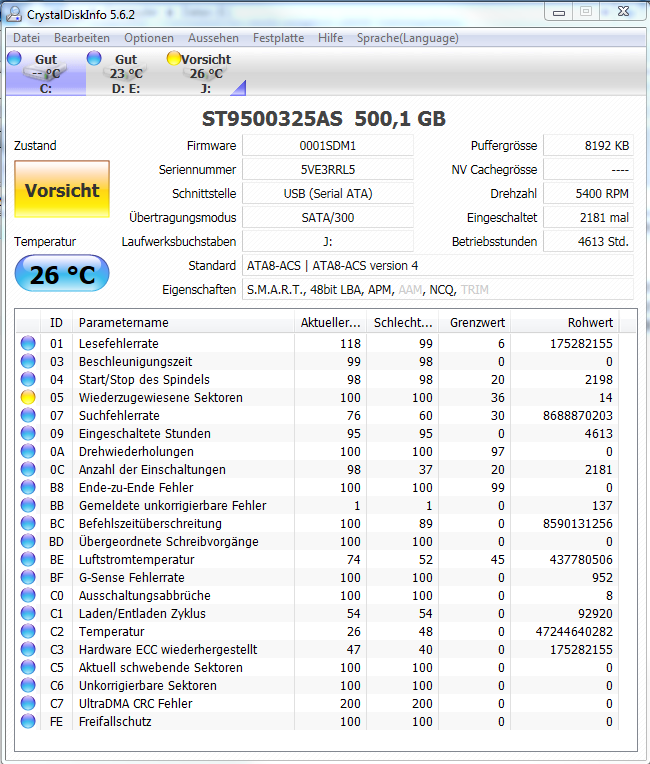Click the Drehzahl field 5400 RPM
The width and height of the screenshot is (650, 764).
[x=589, y=193]
